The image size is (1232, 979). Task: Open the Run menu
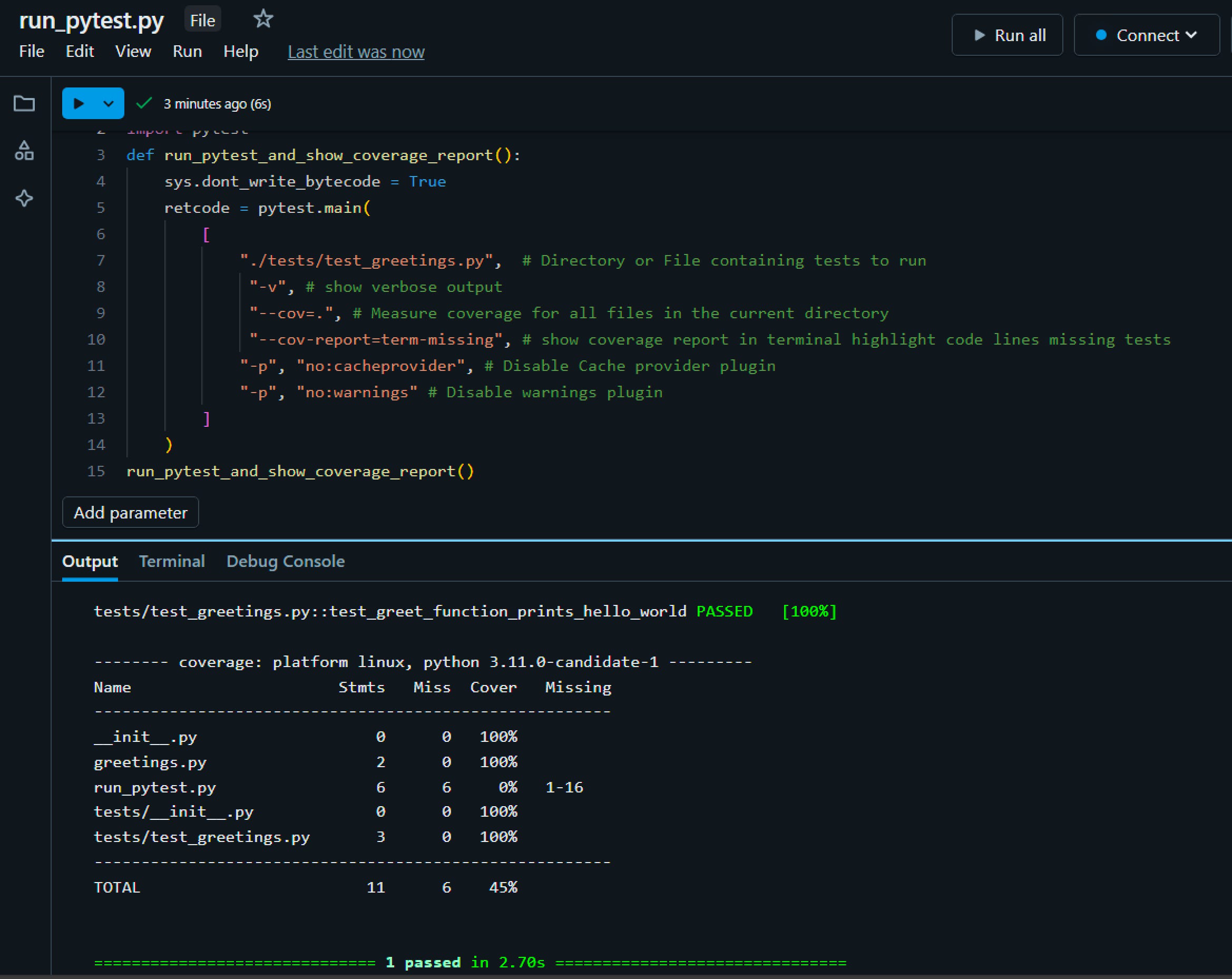187,52
